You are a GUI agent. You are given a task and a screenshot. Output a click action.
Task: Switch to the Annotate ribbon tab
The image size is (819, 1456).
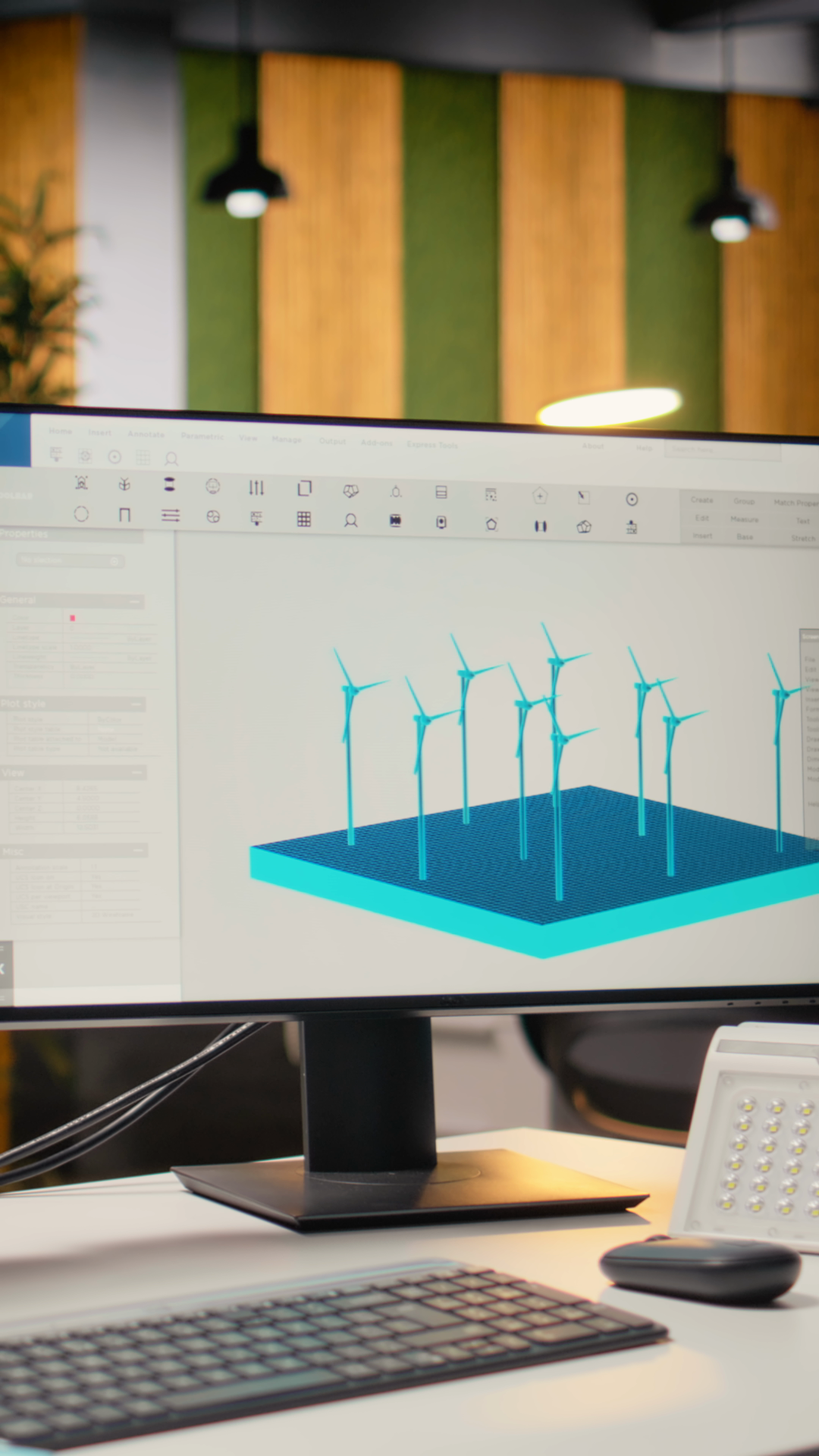coord(146,434)
